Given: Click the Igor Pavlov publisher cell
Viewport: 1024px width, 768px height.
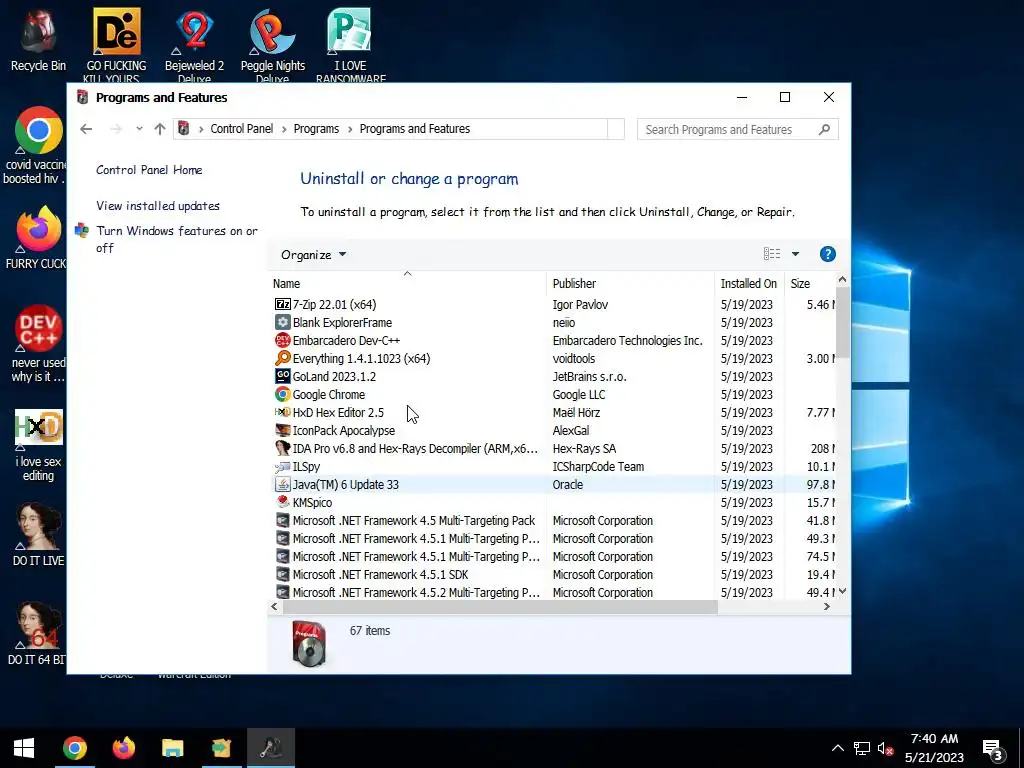Looking at the screenshot, I should (x=580, y=305).
